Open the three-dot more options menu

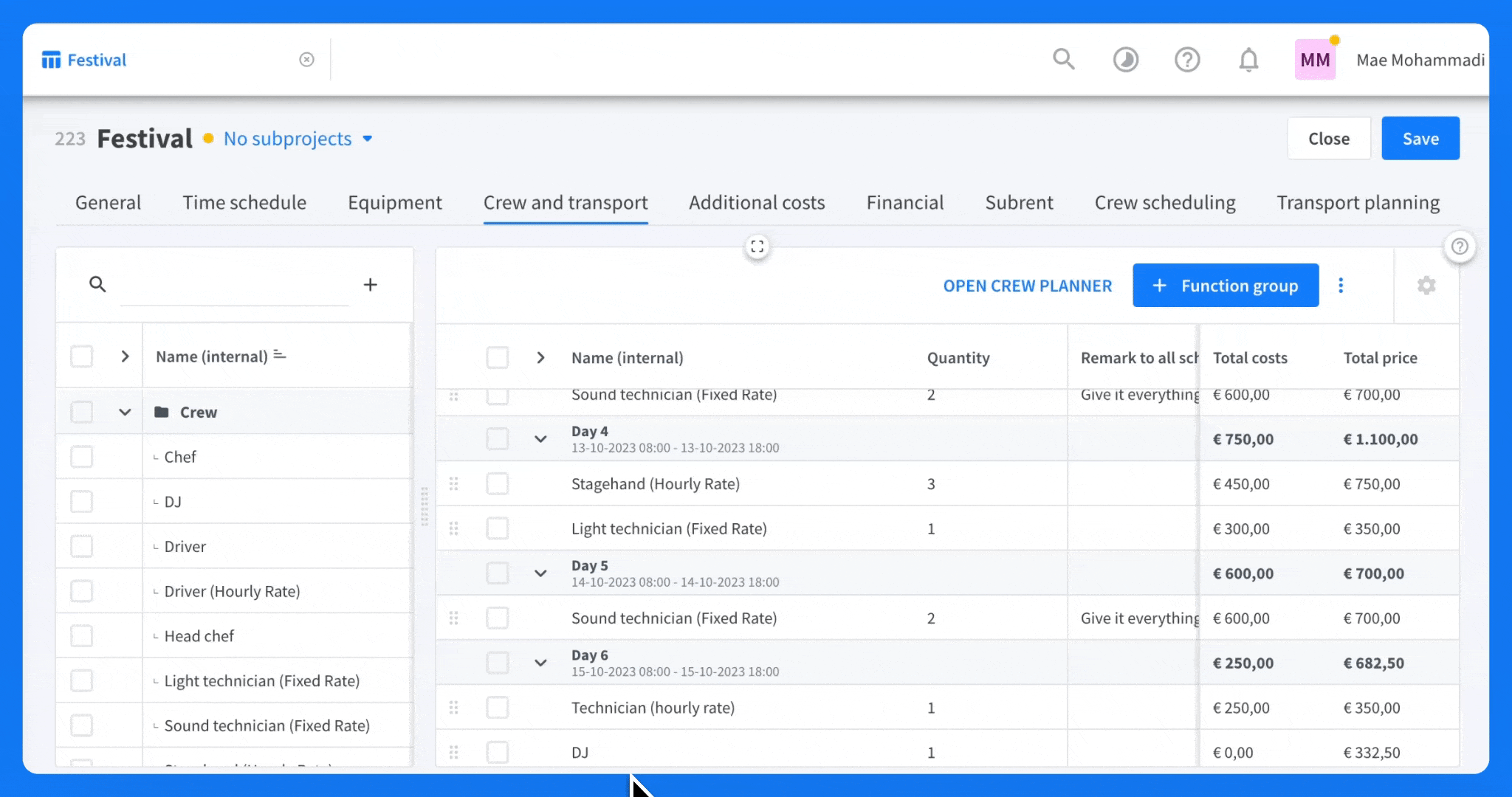point(1341,286)
